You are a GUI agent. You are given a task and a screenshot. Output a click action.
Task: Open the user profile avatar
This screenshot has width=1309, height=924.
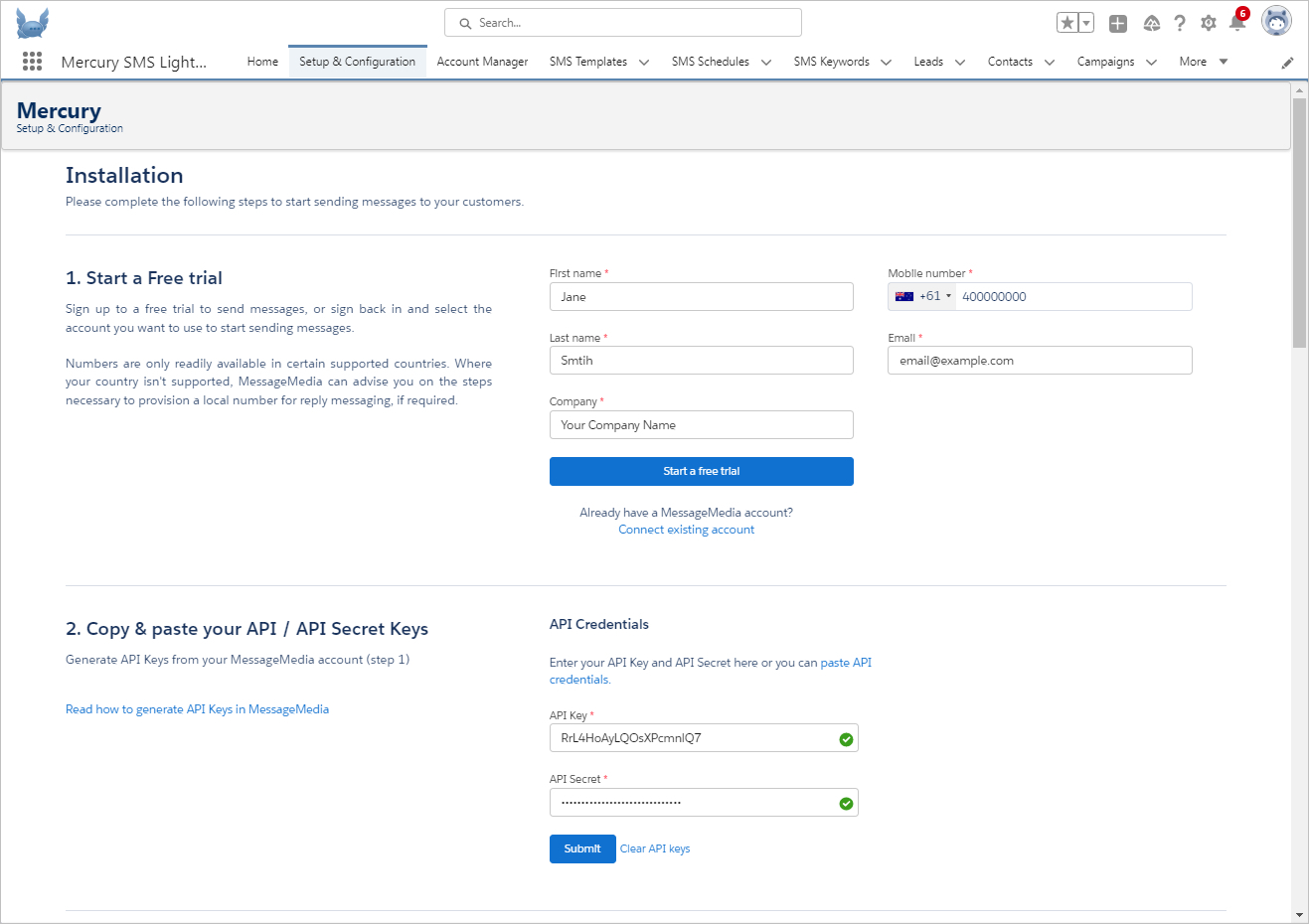(x=1276, y=21)
